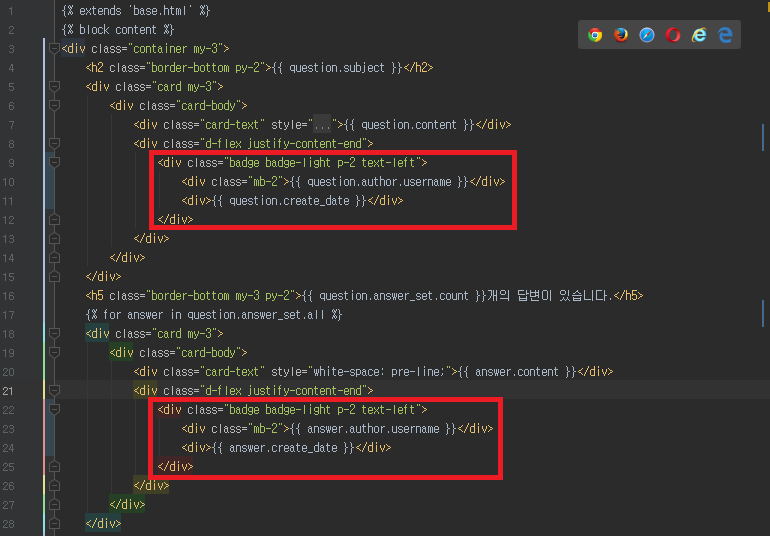Expand the folded style value on line 7
770x536 pixels.
tap(322, 125)
